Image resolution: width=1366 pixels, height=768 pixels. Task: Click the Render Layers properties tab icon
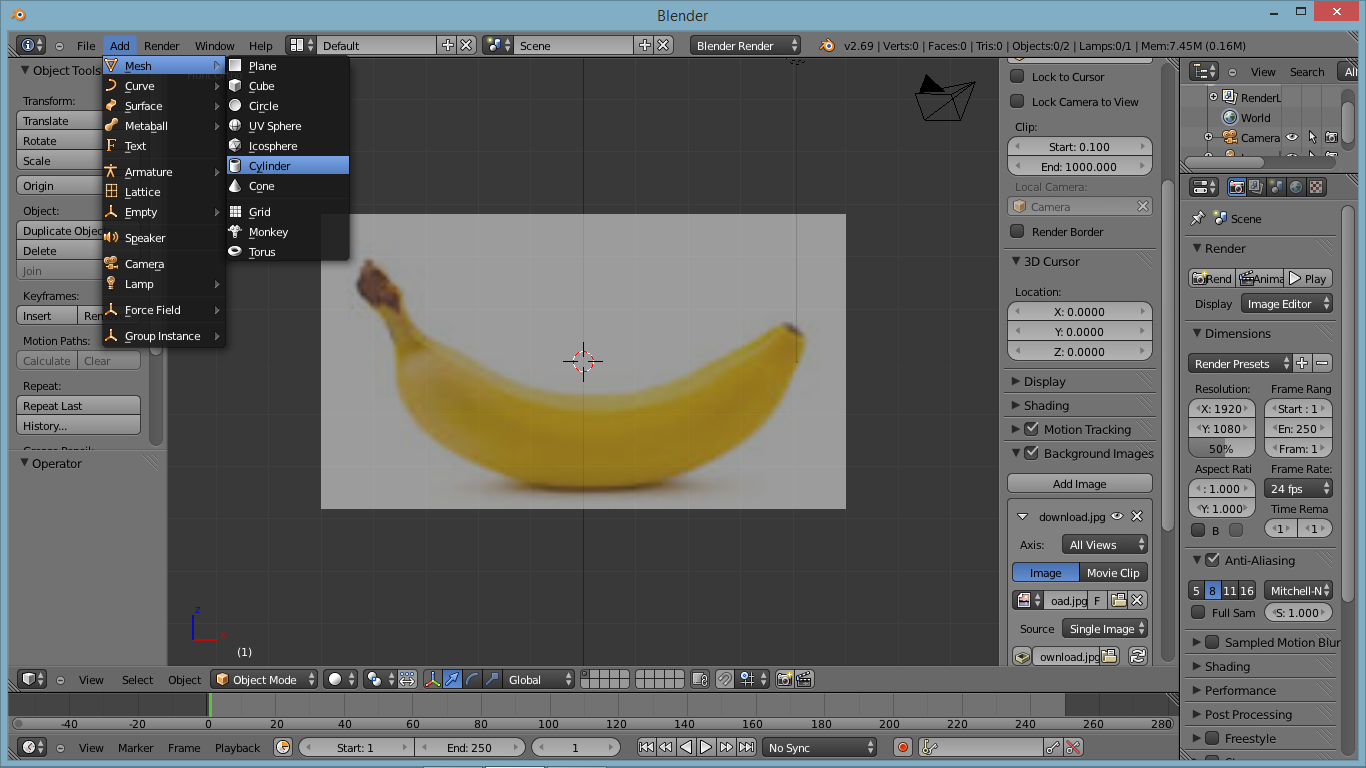[x=1256, y=187]
